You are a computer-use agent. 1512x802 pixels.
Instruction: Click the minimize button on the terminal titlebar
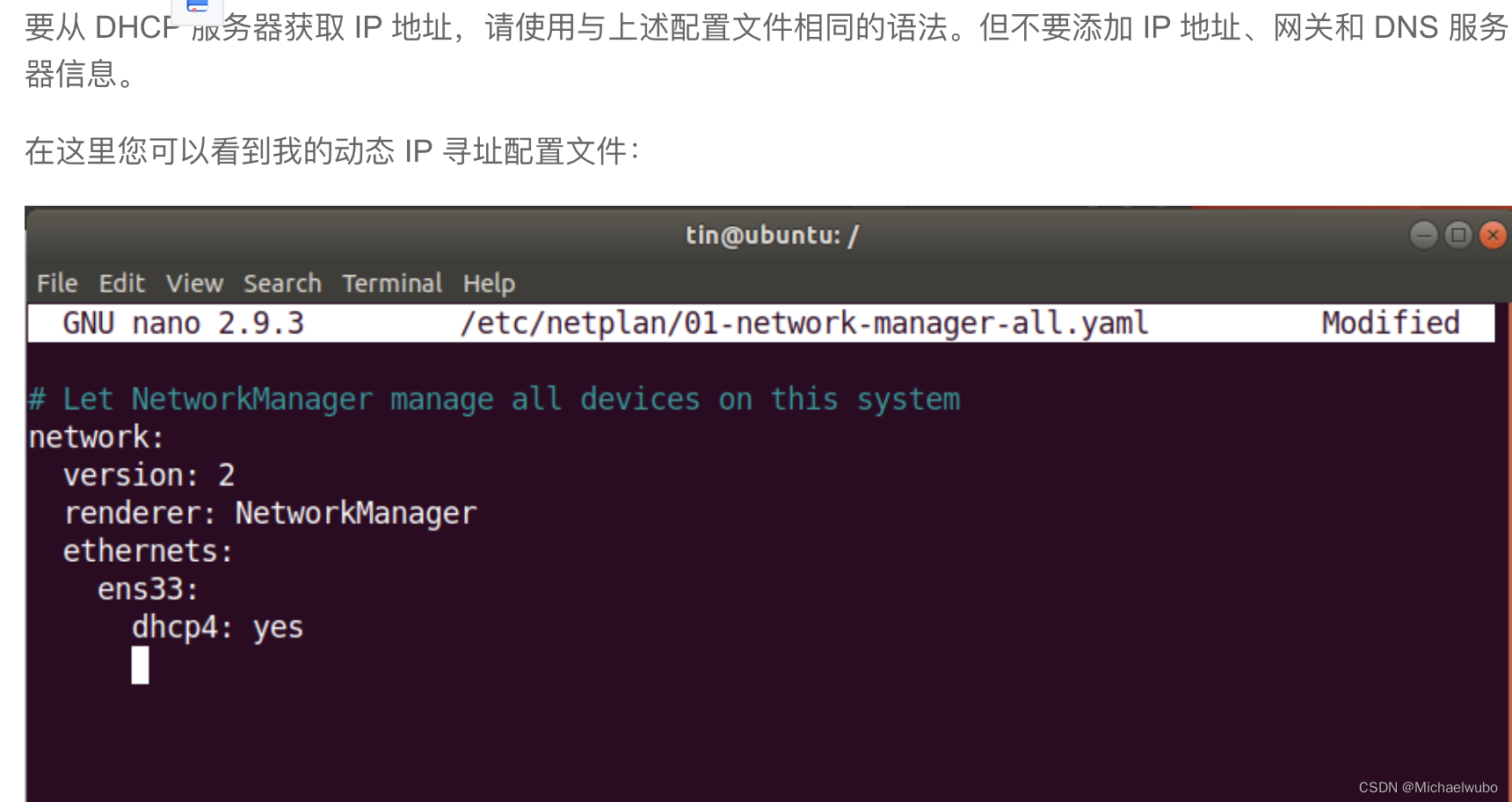click(x=1422, y=235)
